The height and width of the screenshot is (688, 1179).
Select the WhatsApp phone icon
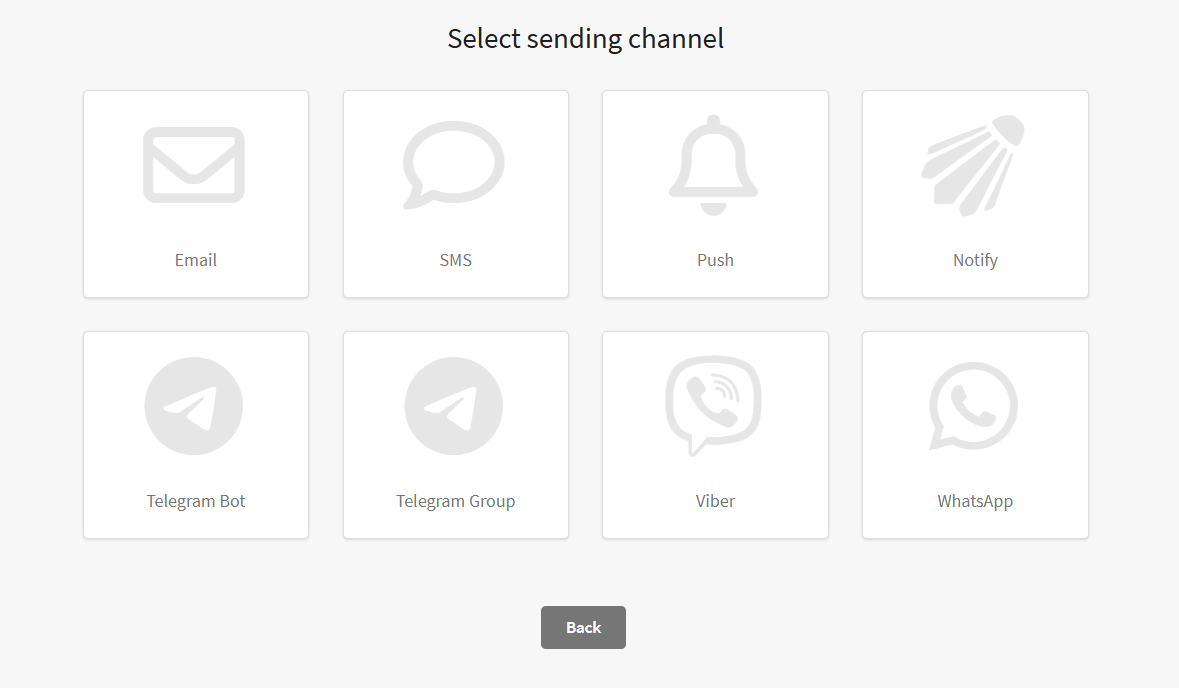pos(973,406)
